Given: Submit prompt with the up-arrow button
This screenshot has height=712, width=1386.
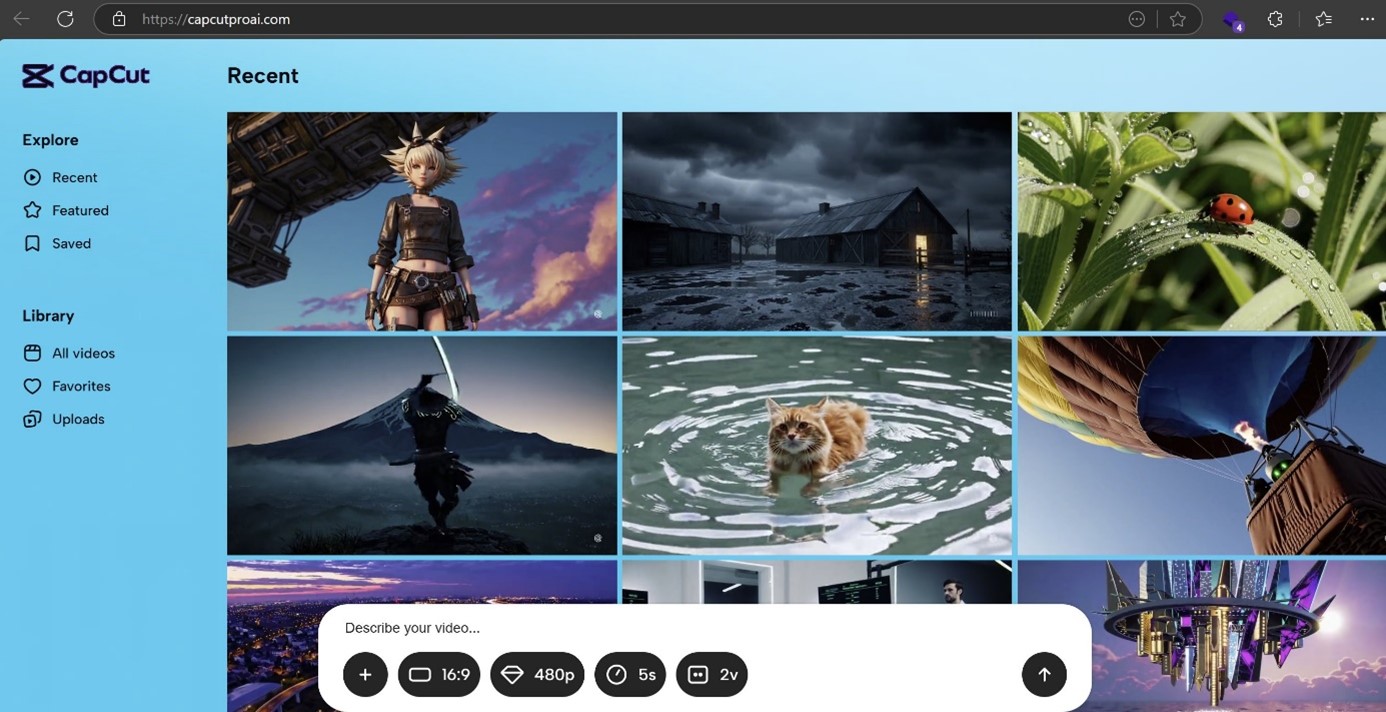Looking at the screenshot, I should click(1044, 674).
